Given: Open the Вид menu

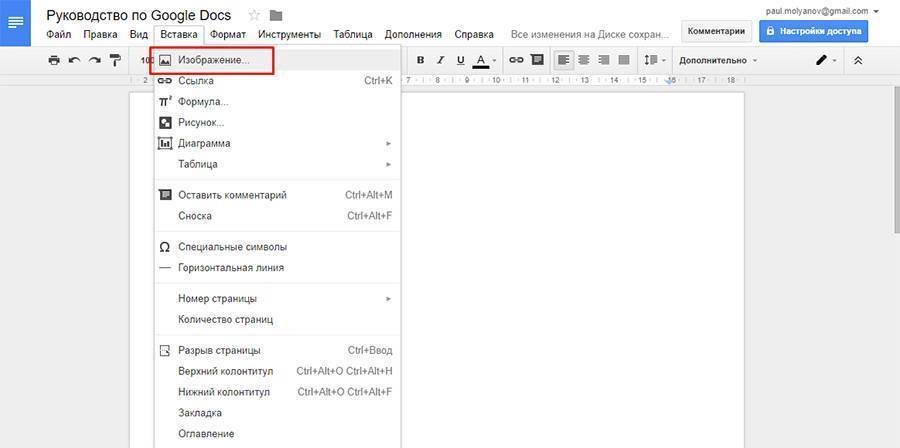Looking at the screenshot, I should (x=139, y=34).
